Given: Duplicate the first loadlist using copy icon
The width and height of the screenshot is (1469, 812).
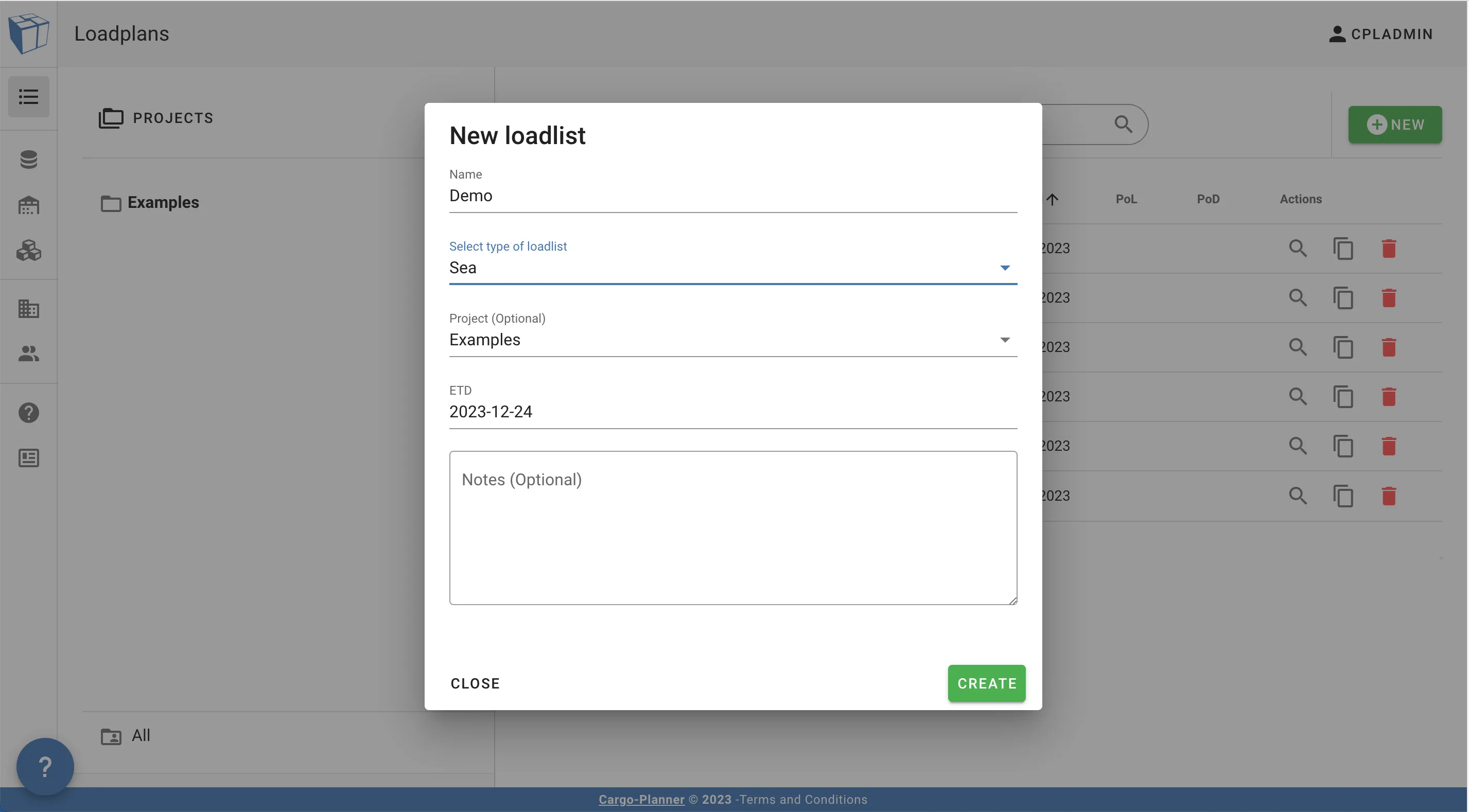Looking at the screenshot, I should pyautogui.click(x=1343, y=248).
